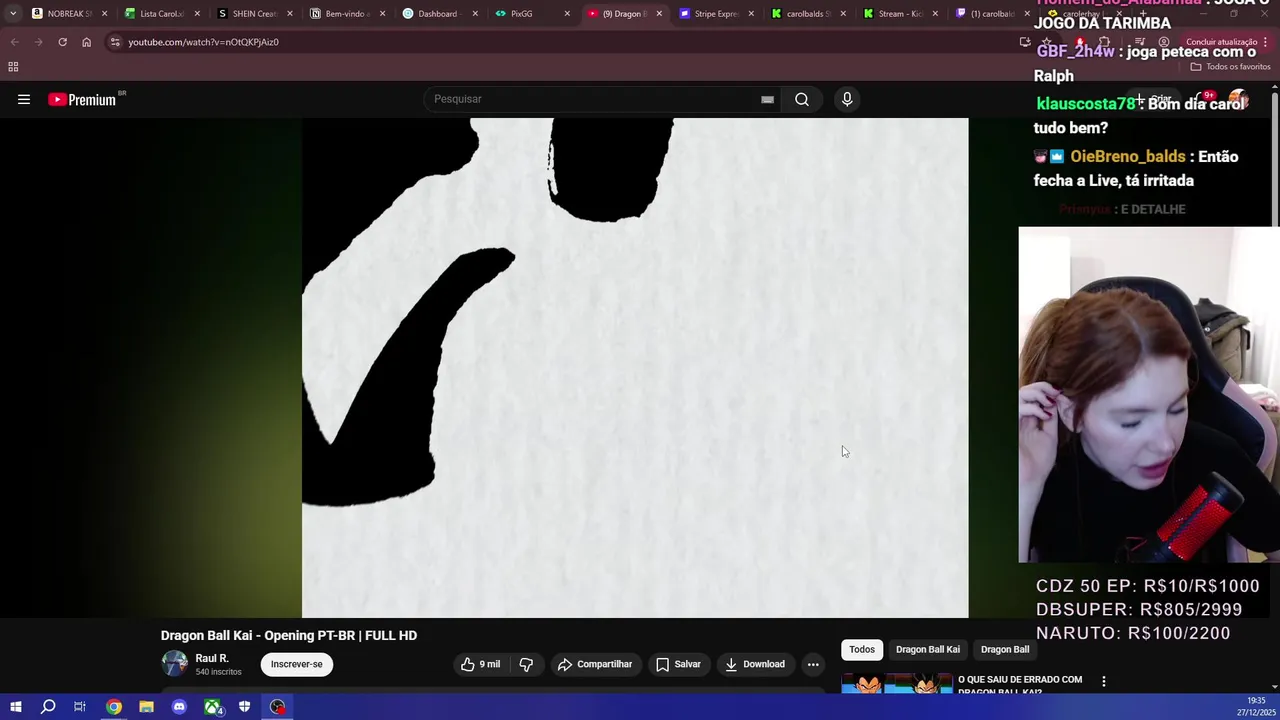The image size is (1280, 720).
Task: Close the Dragon Ball YouTube tab
Action: 658,14
